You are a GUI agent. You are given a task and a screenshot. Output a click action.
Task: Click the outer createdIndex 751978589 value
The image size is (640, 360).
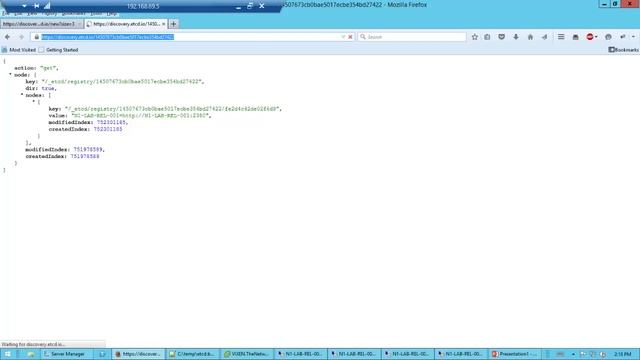tap(84, 156)
